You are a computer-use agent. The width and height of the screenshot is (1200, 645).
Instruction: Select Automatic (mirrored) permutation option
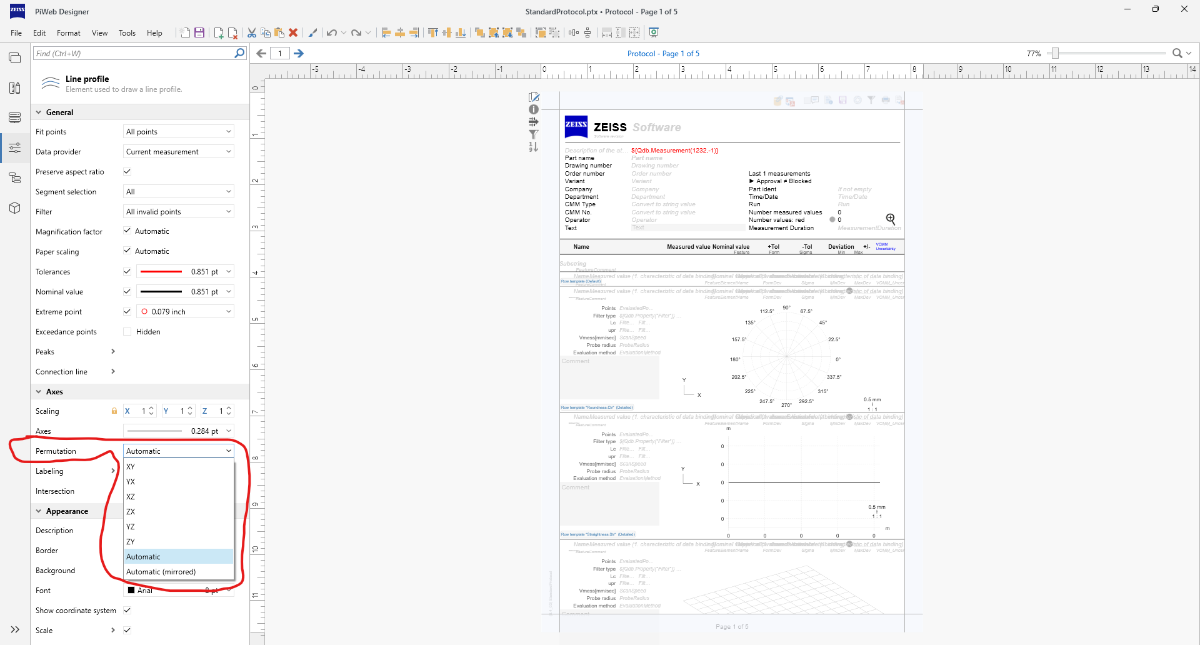tap(161, 572)
